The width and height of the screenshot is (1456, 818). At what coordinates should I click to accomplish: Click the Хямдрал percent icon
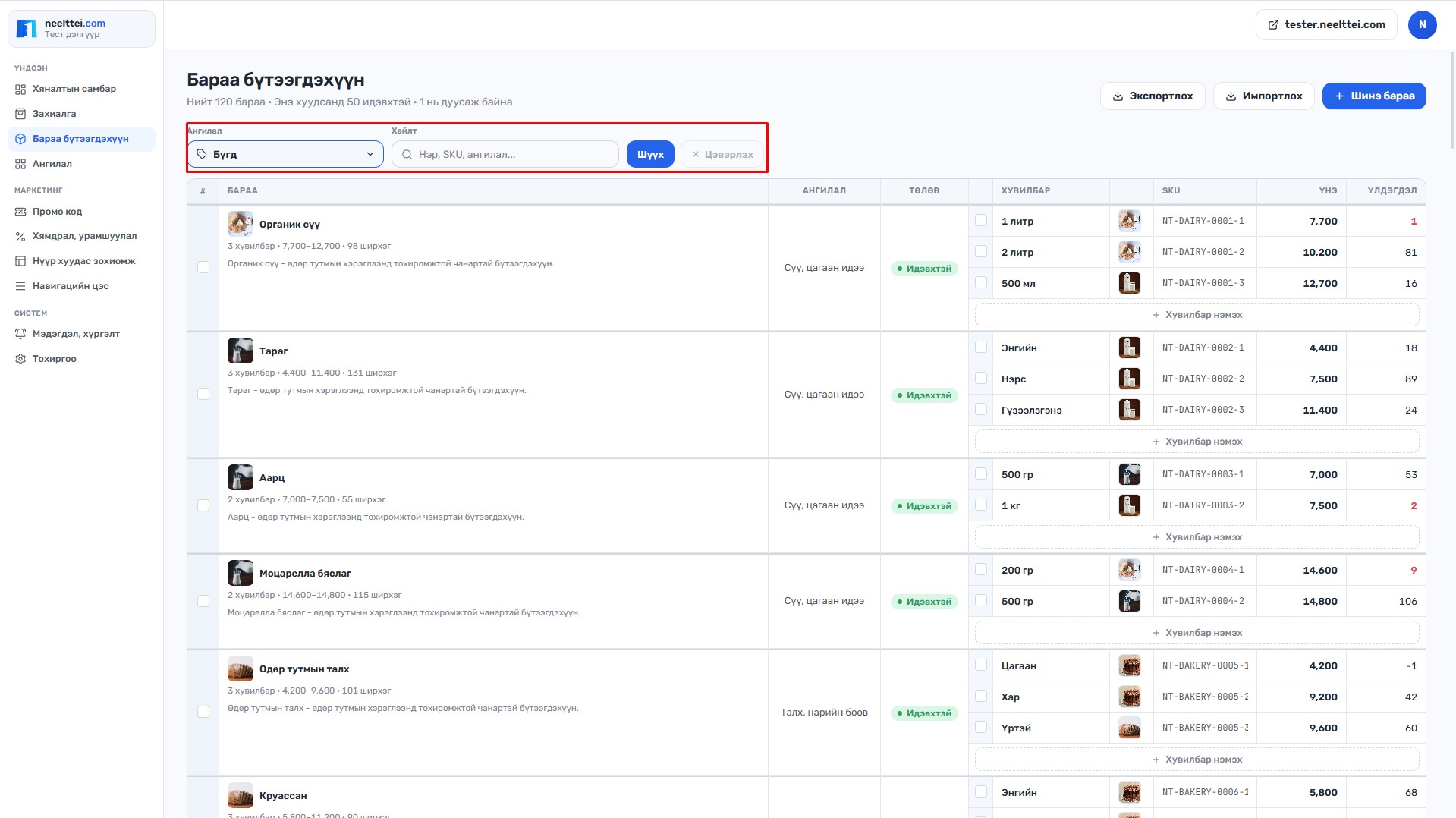[x=20, y=236]
